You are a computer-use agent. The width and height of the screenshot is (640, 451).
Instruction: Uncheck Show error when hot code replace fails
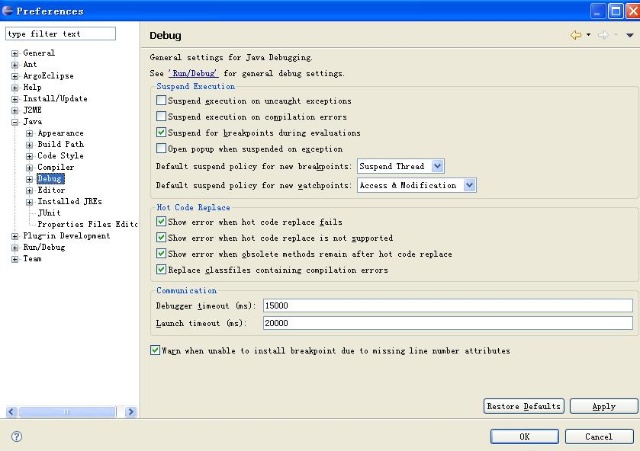[x=161, y=222]
